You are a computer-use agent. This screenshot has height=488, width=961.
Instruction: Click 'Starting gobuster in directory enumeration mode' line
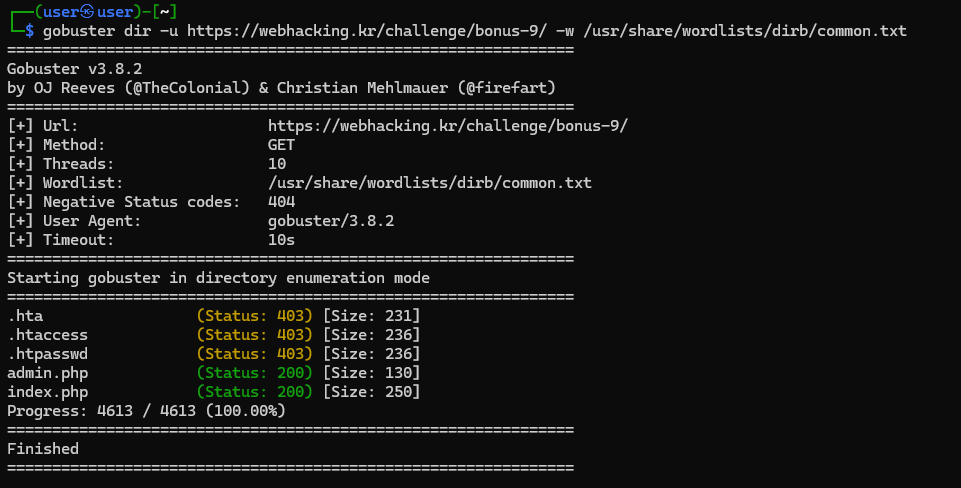pos(218,278)
